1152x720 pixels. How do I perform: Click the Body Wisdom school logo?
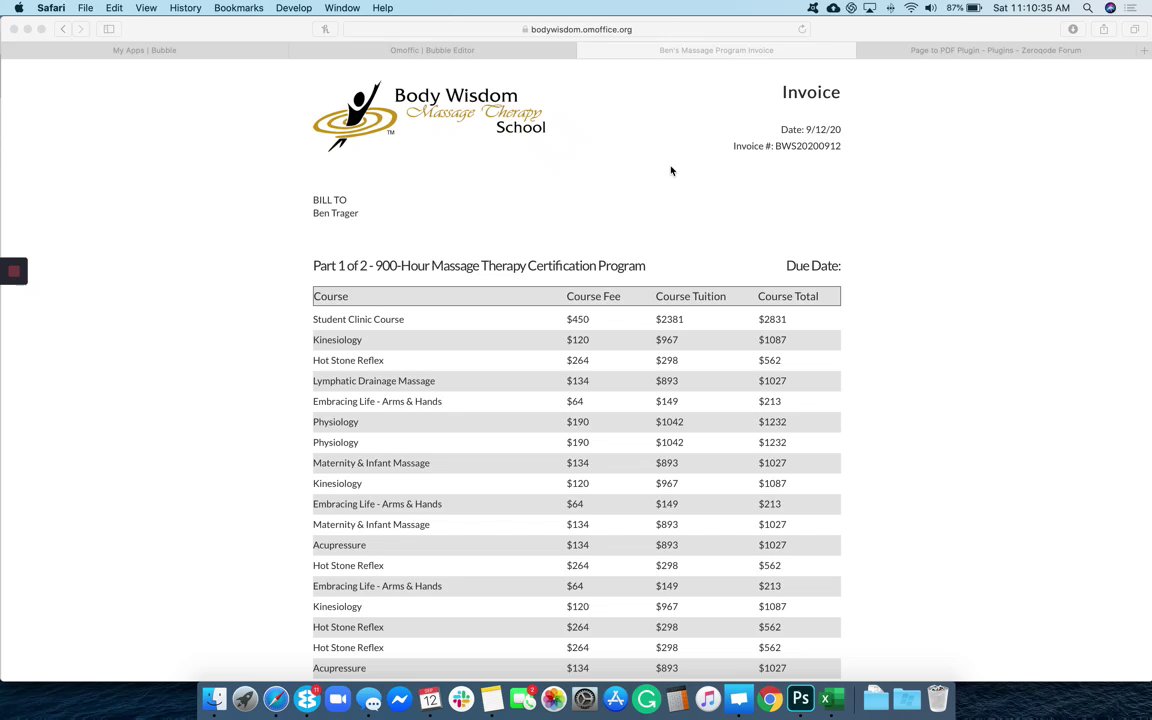click(x=430, y=117)
